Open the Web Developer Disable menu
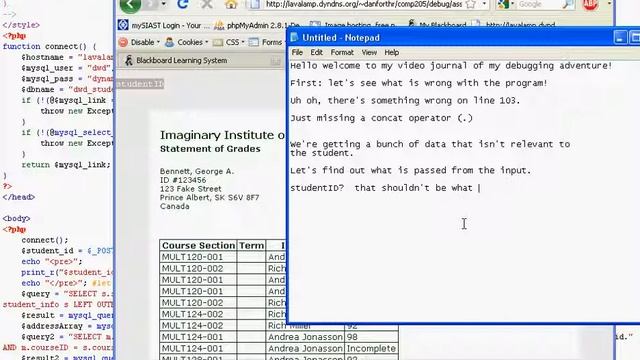This screenshot has width=640, height=360. pos(139,42)
